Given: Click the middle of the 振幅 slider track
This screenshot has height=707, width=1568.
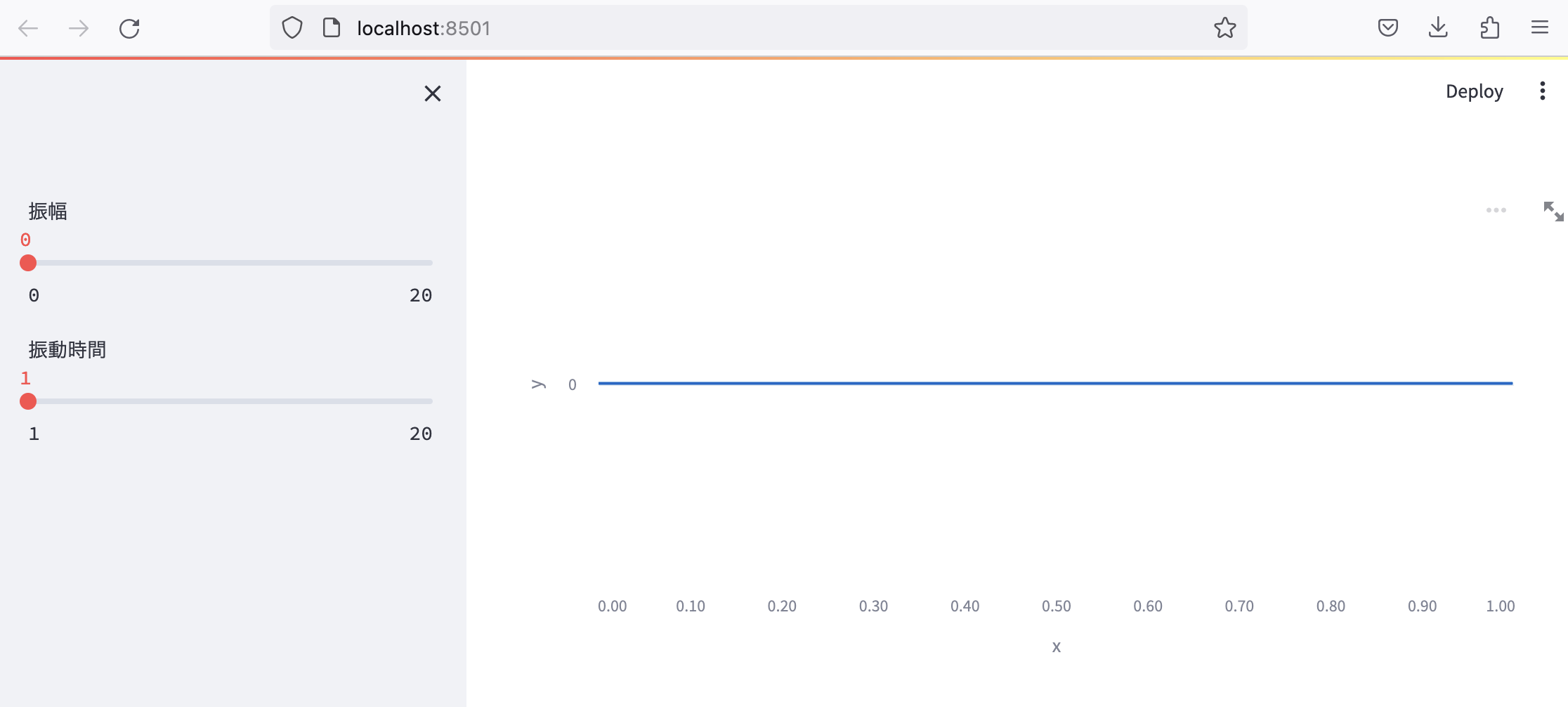Looking at the screenshot, I should [230, 263].
